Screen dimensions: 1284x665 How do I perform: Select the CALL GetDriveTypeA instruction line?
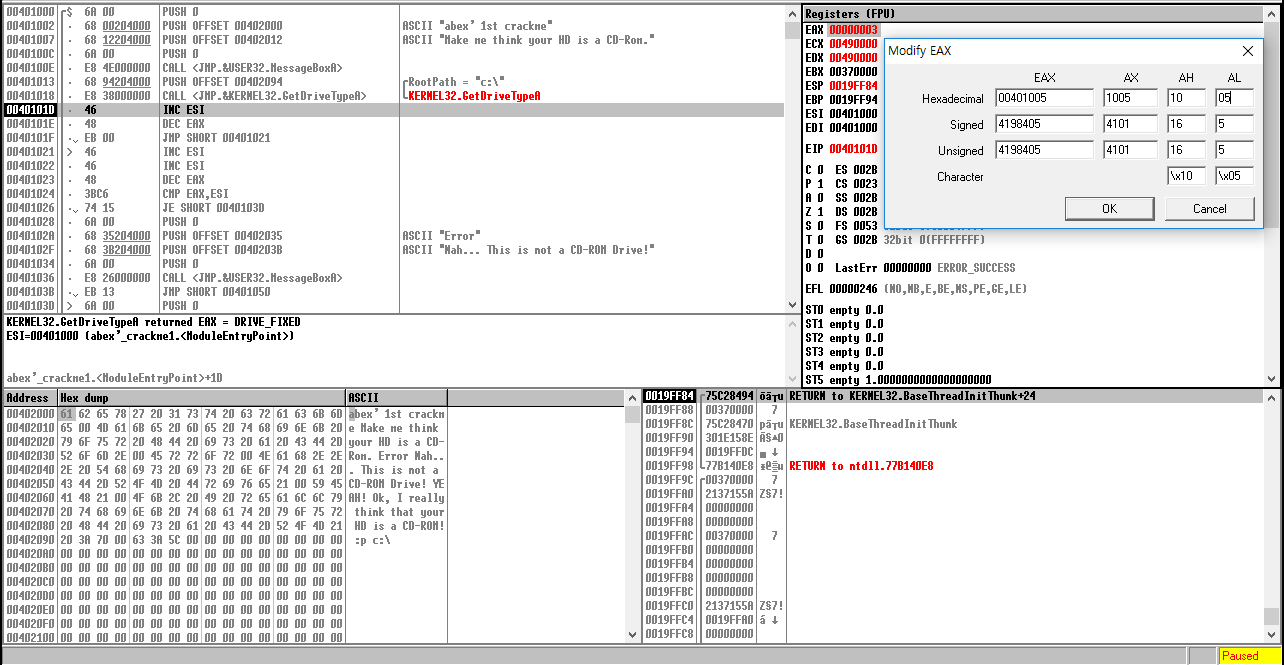tap(394, 96)
